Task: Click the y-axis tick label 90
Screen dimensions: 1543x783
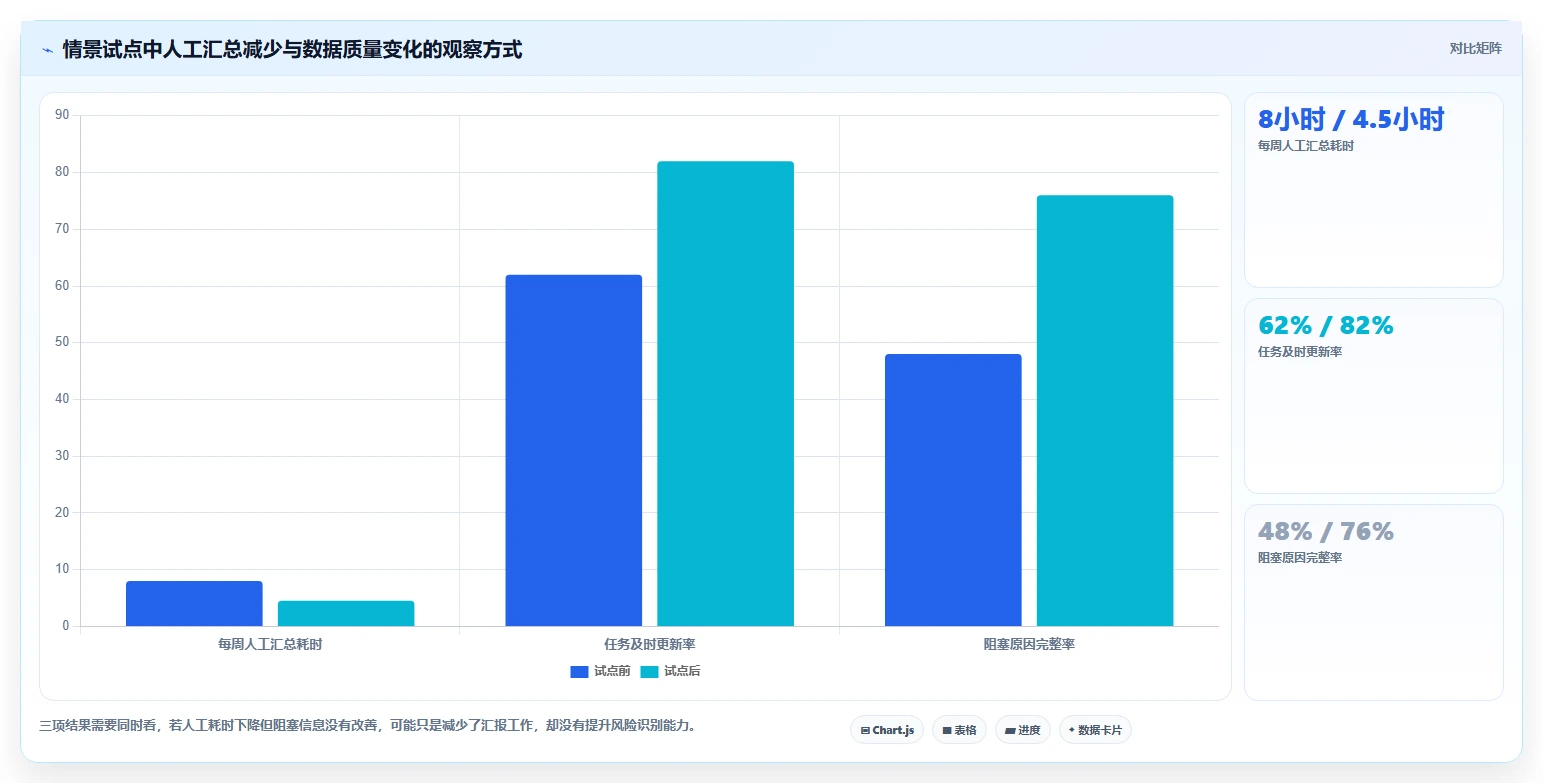Action: (x=62, y=115)
